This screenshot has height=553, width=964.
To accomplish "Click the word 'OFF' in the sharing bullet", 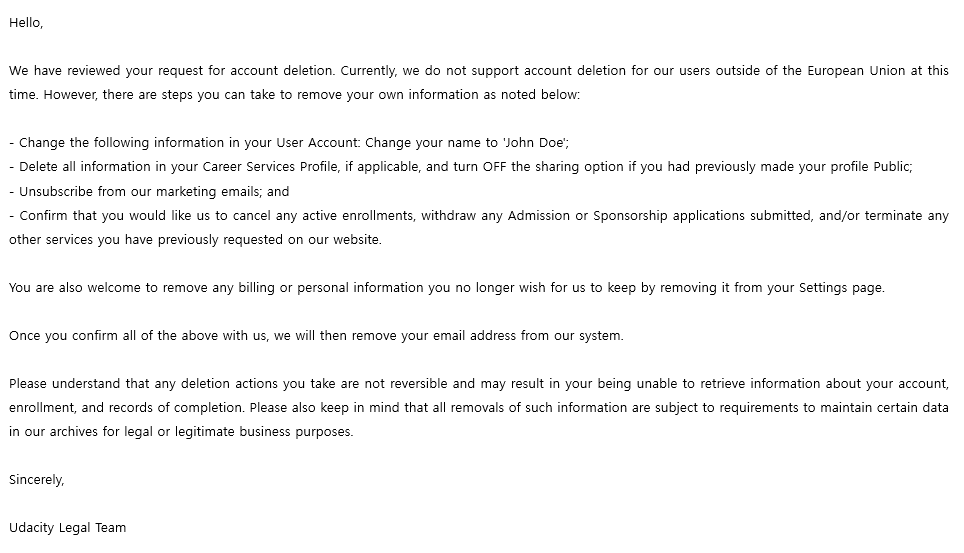I will click(494, 167).
